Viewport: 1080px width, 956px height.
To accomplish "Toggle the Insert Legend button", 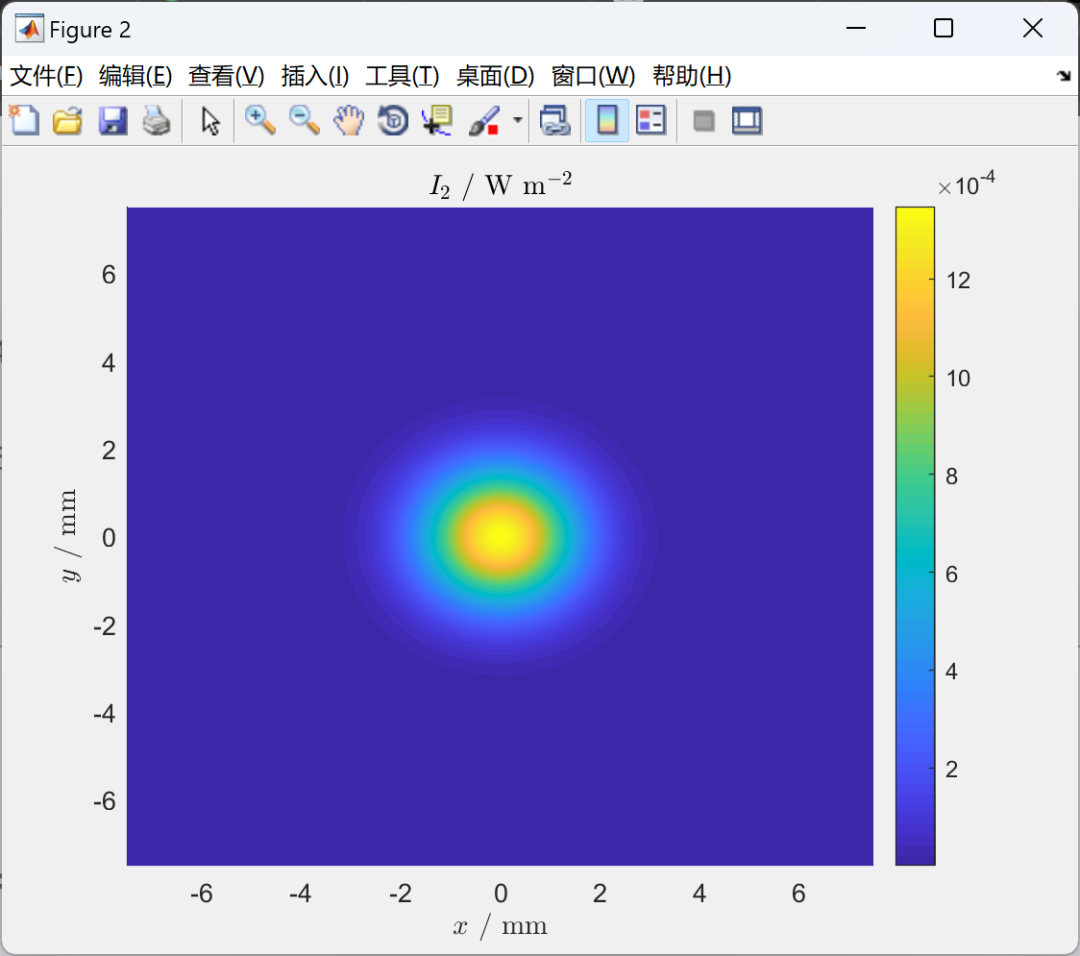I will 651,121.
